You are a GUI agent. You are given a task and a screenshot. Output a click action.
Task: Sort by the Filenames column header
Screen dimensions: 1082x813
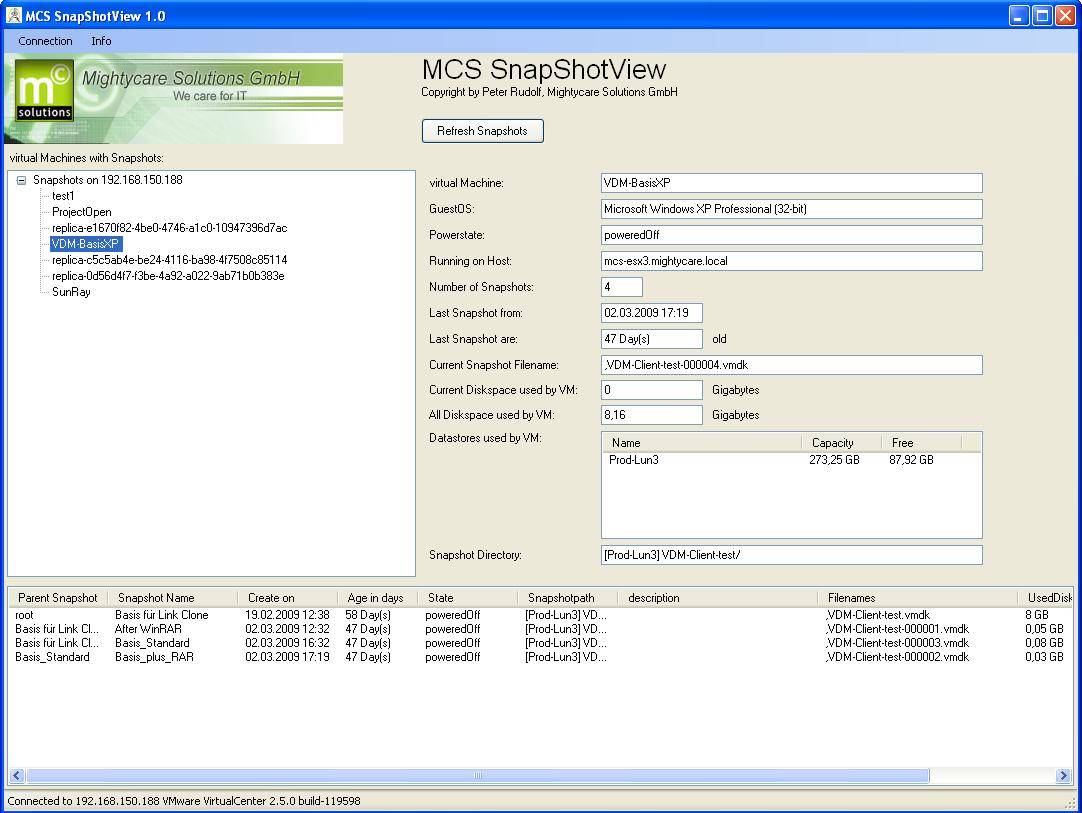(918, 598)
